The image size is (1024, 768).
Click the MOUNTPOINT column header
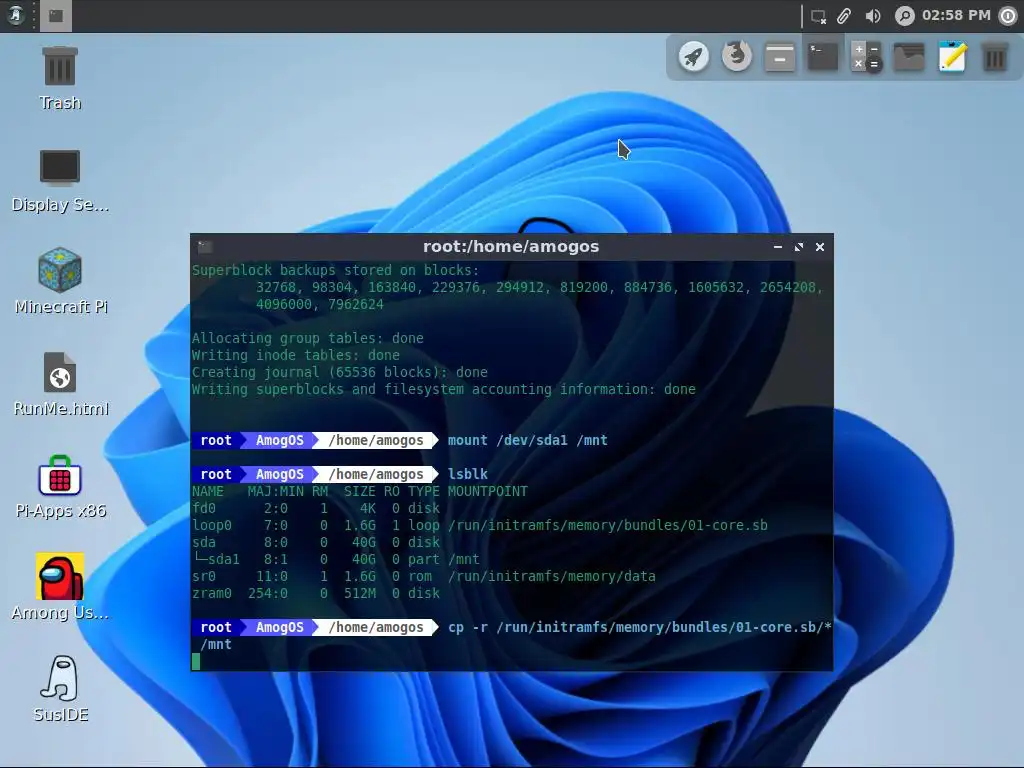(488, 491)
